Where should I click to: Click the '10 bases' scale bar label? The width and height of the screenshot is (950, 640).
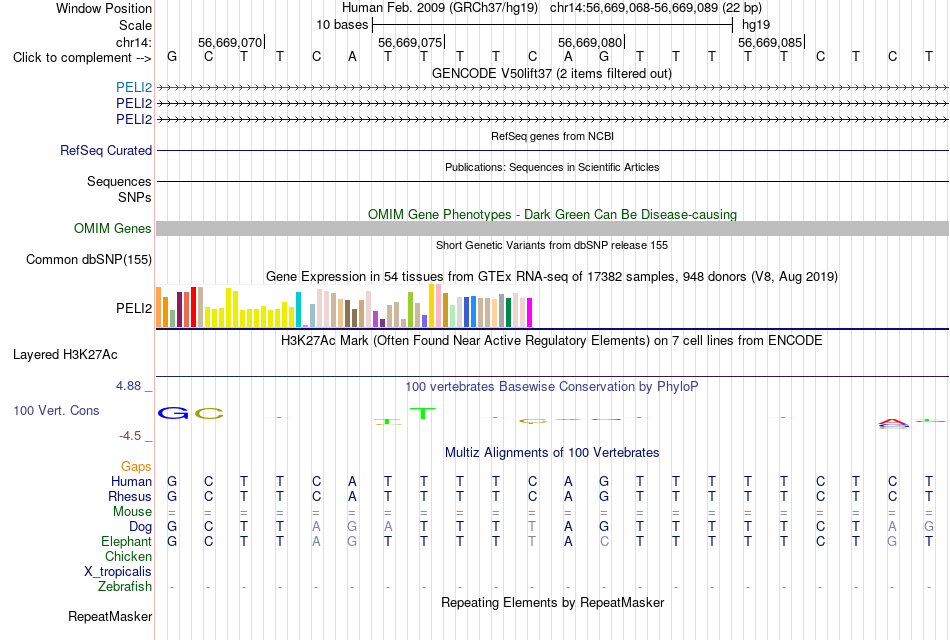tap(342, 25)
